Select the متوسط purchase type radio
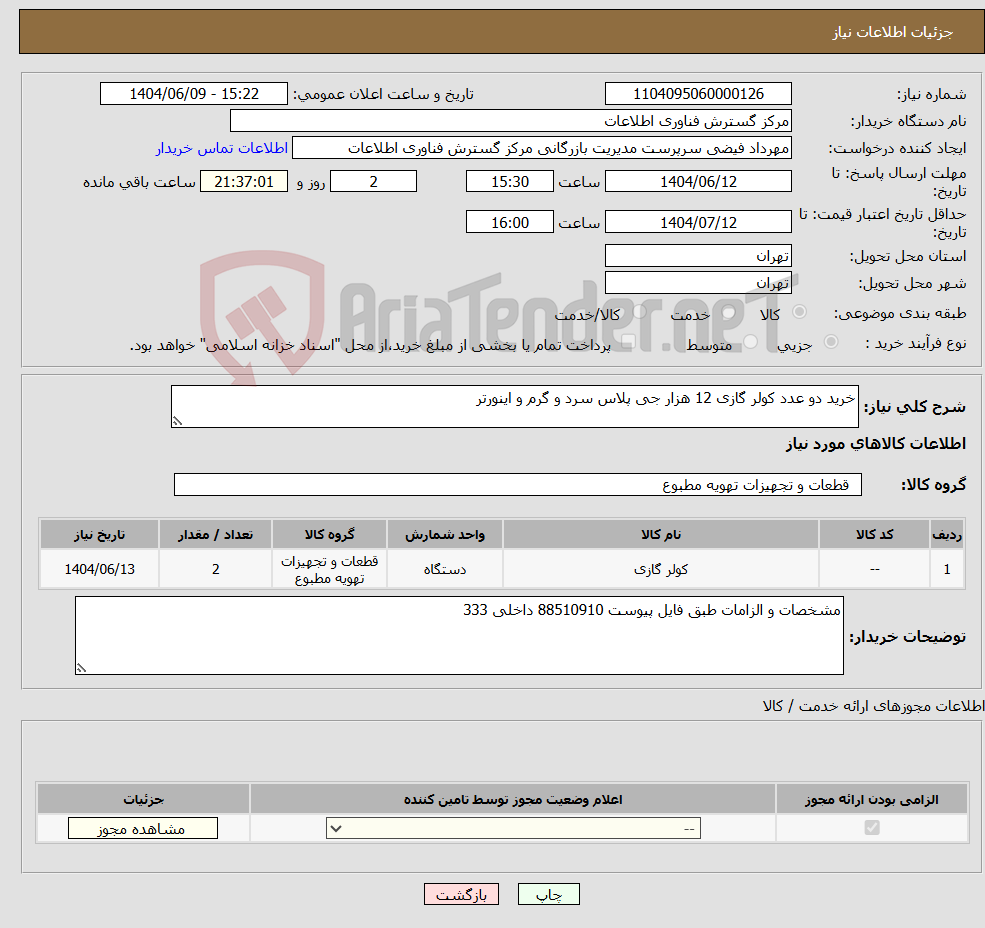985x928 pixels. tap(750, 342)
